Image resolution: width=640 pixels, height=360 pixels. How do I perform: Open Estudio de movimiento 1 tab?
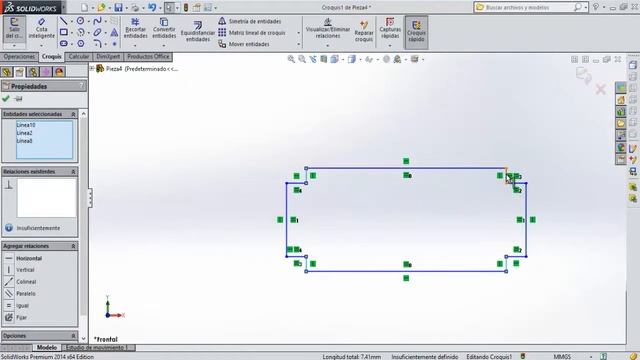[97, 348]
